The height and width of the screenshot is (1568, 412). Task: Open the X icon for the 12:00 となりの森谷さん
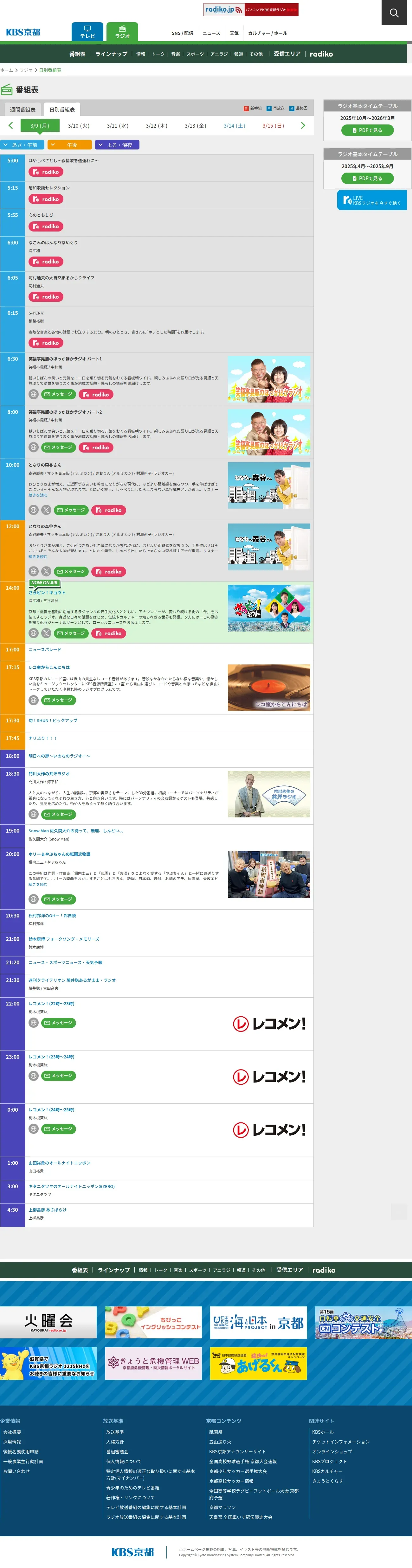point(46,572)
